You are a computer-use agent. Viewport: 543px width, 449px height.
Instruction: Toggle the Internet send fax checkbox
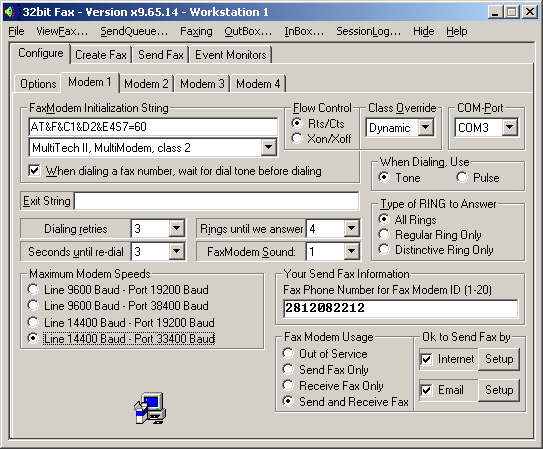point(426,359)
